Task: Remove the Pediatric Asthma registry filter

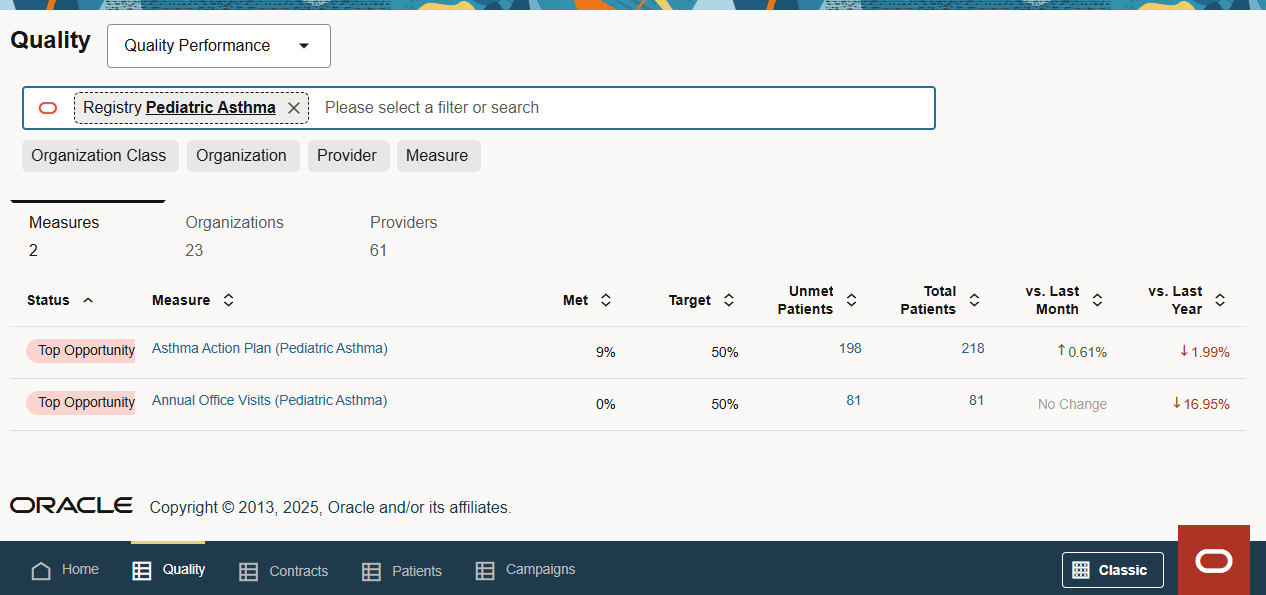Action: click(x=293, y=107)
